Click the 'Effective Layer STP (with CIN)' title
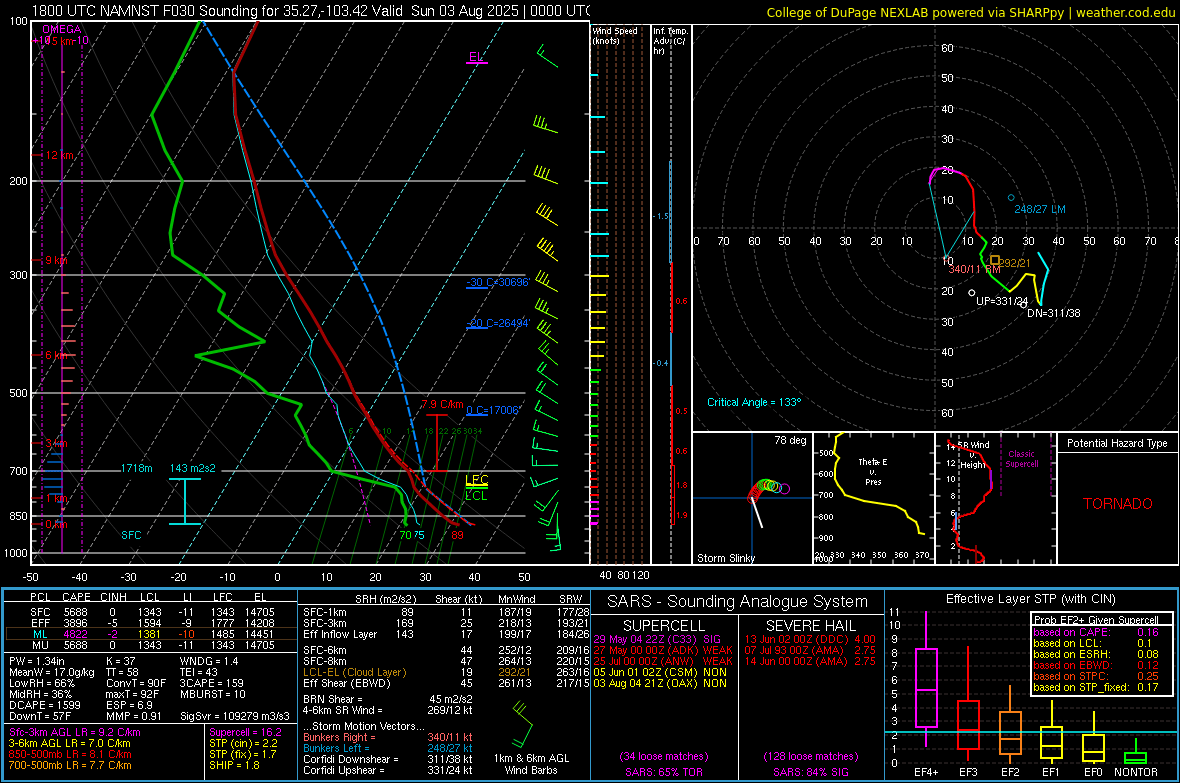 click(1031, 599)
